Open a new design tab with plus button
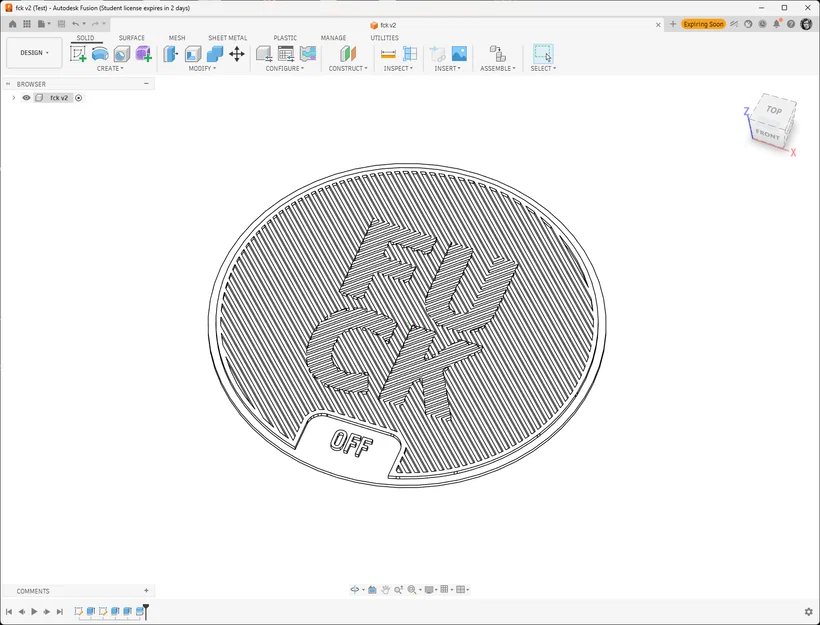 point(673,24)
